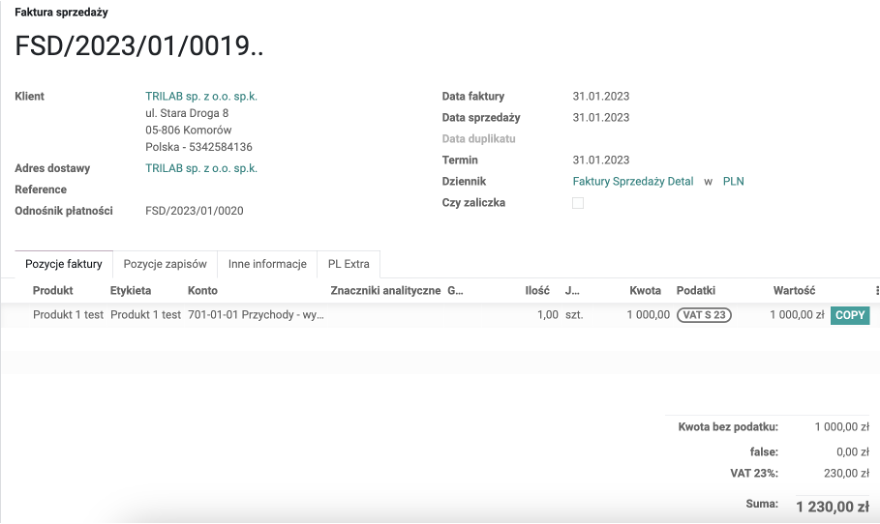Click the Suma total 1 230,00 zł

pyautogui.click(x=832, y=507)
